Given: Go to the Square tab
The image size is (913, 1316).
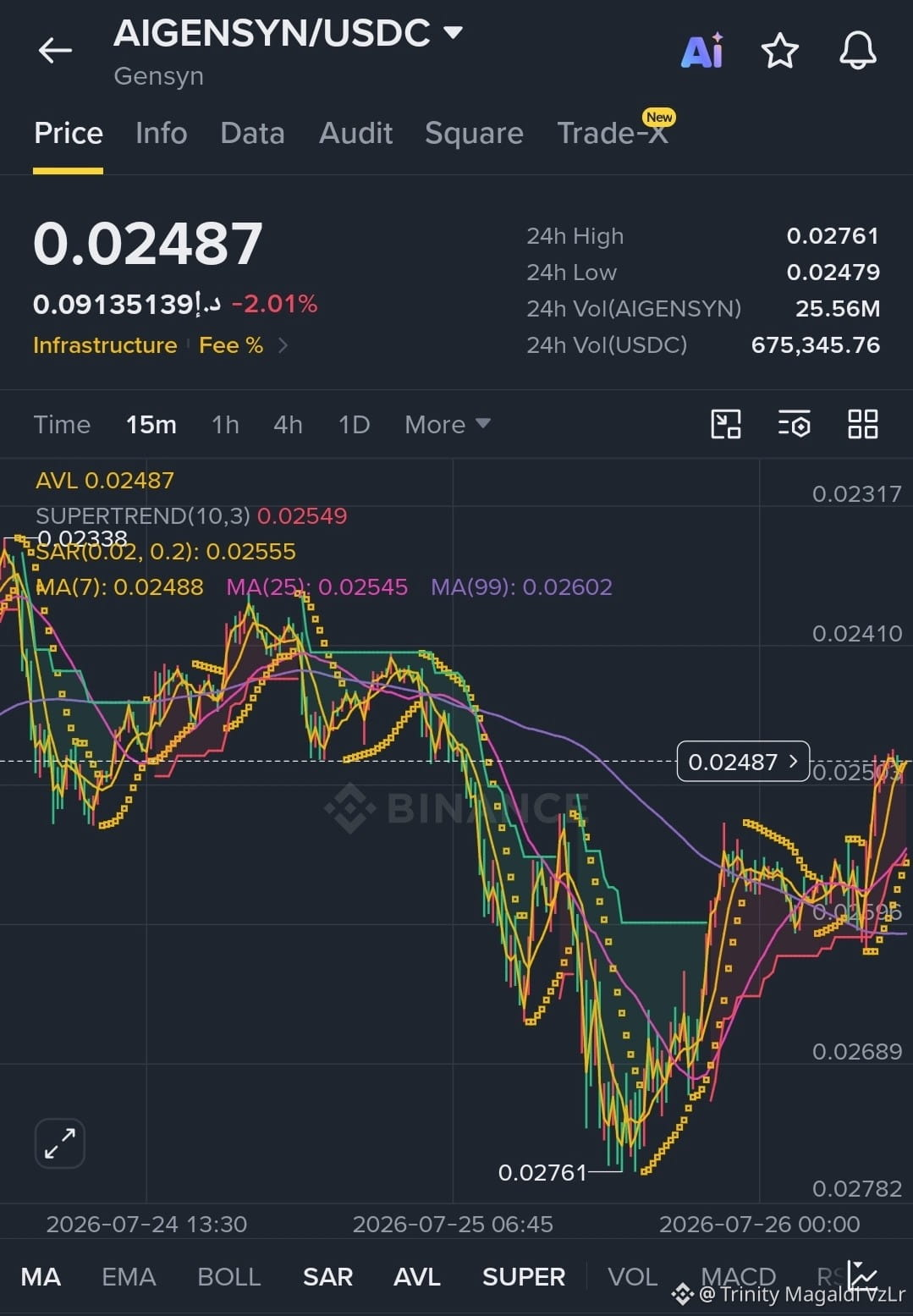Looking at the screenshot, I should tap(474, 134).
